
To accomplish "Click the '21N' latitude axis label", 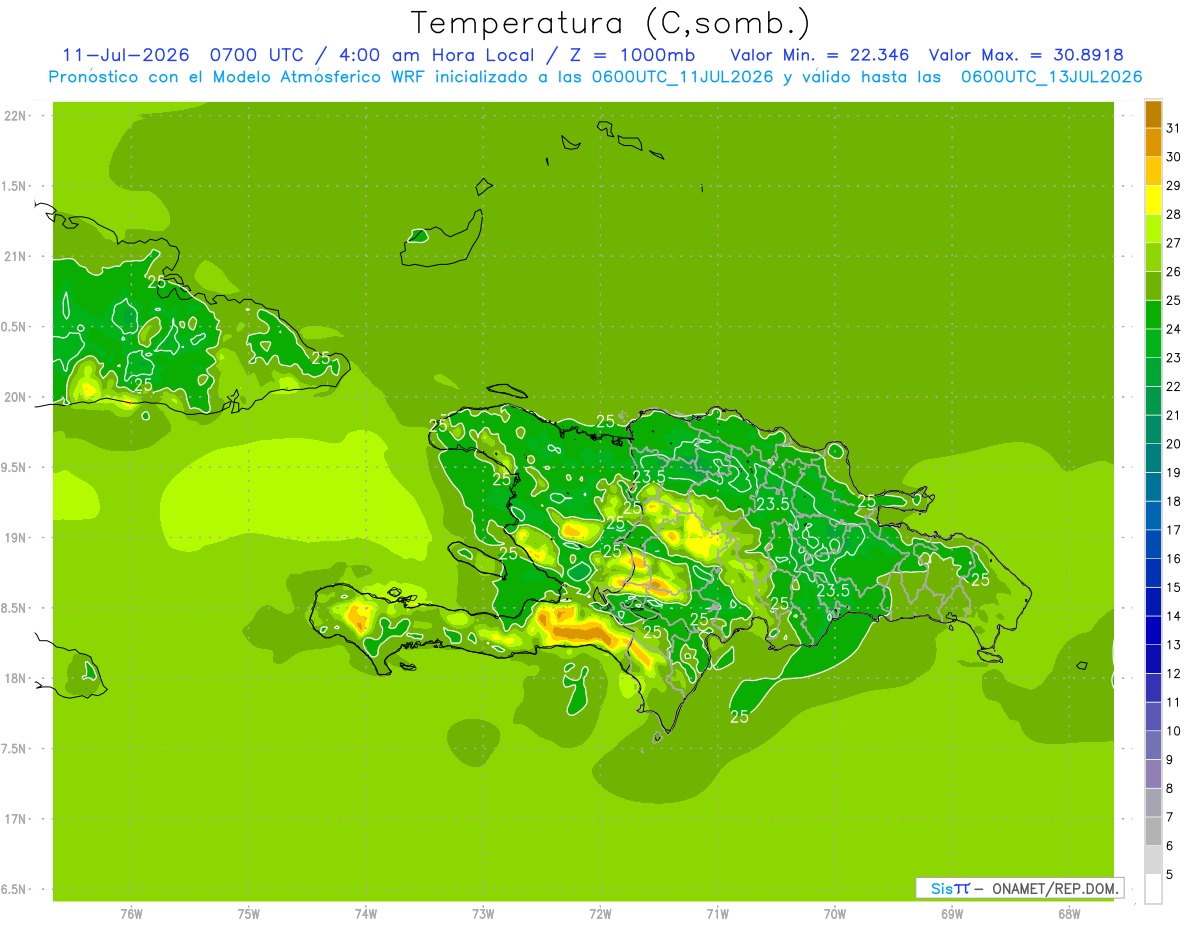I will tap(16, 256).
